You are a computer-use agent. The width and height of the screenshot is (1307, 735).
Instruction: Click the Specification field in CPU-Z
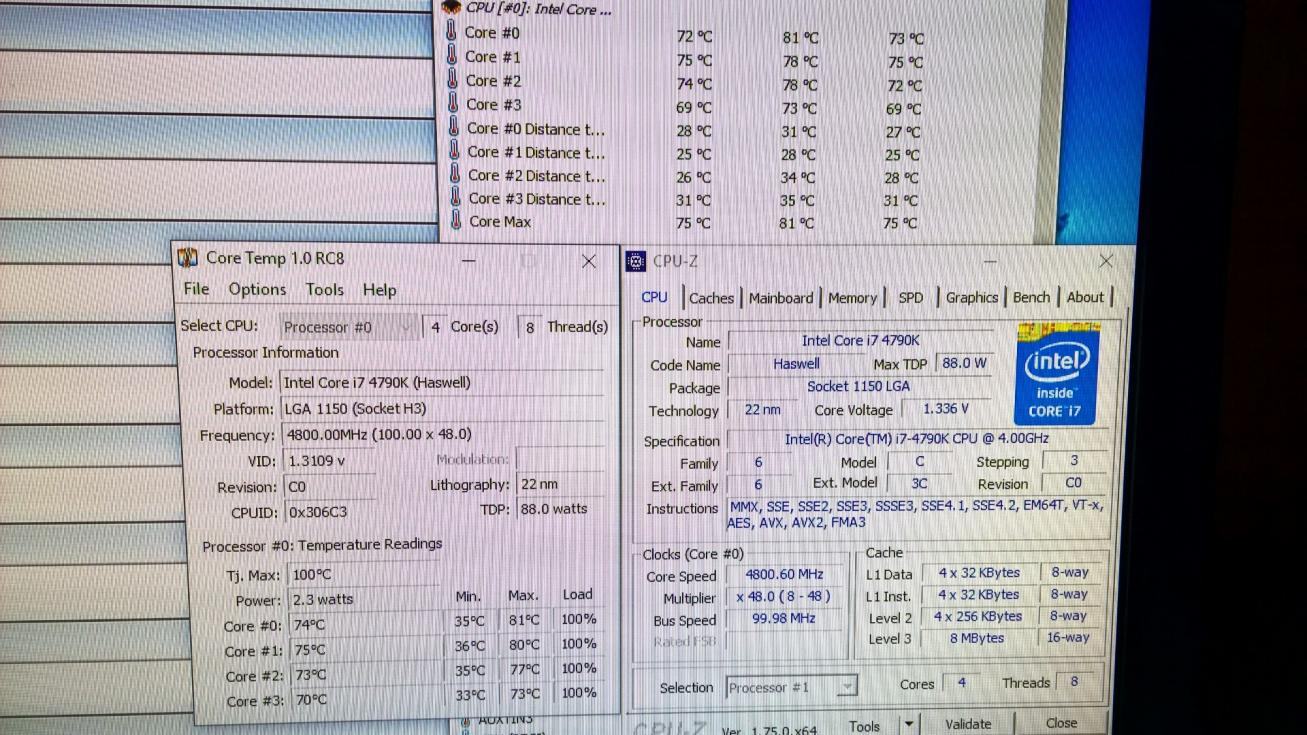pyautogui.click(x=915, y=439)
